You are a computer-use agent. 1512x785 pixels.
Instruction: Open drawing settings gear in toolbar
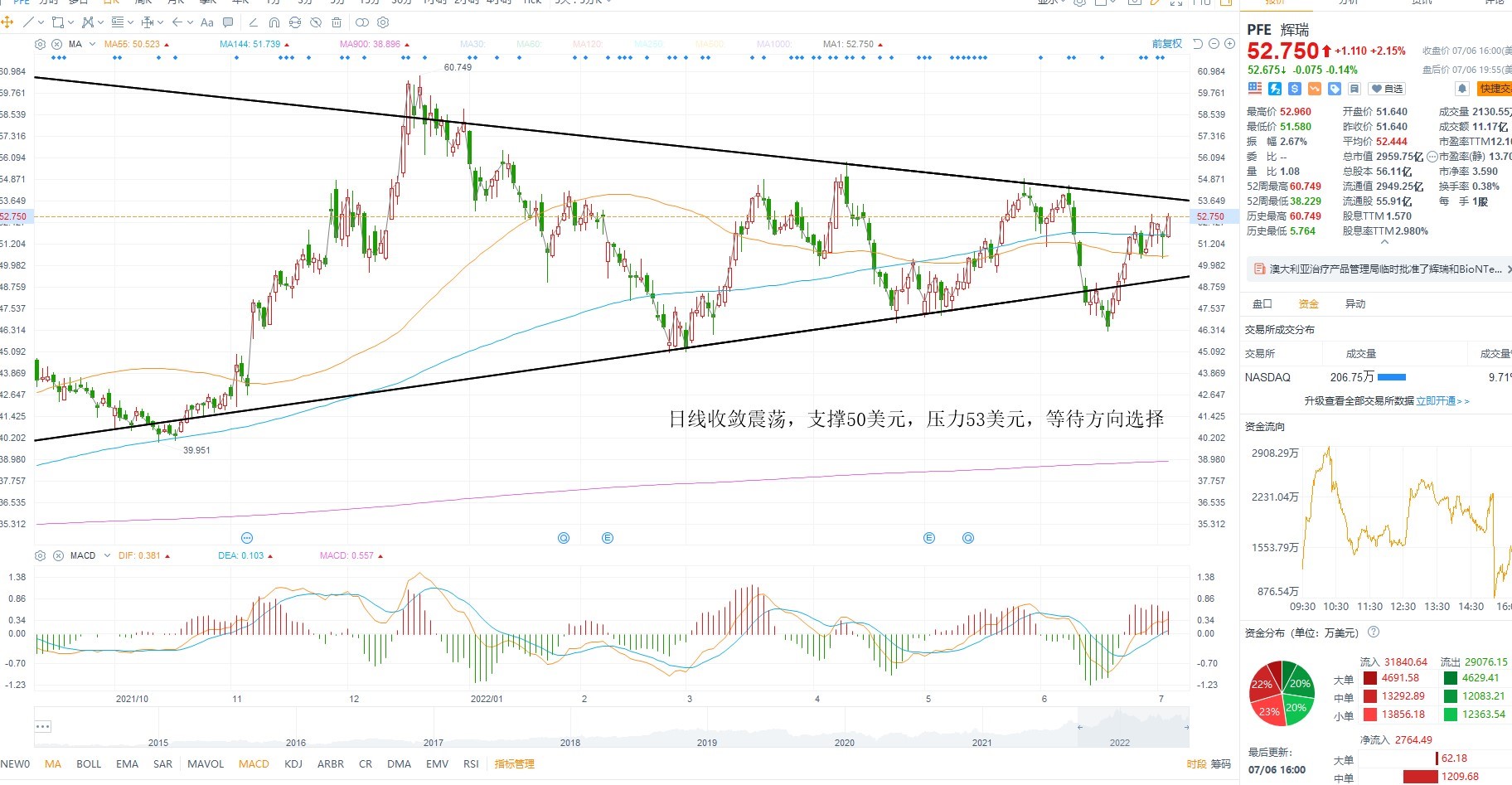pos(383,22)
